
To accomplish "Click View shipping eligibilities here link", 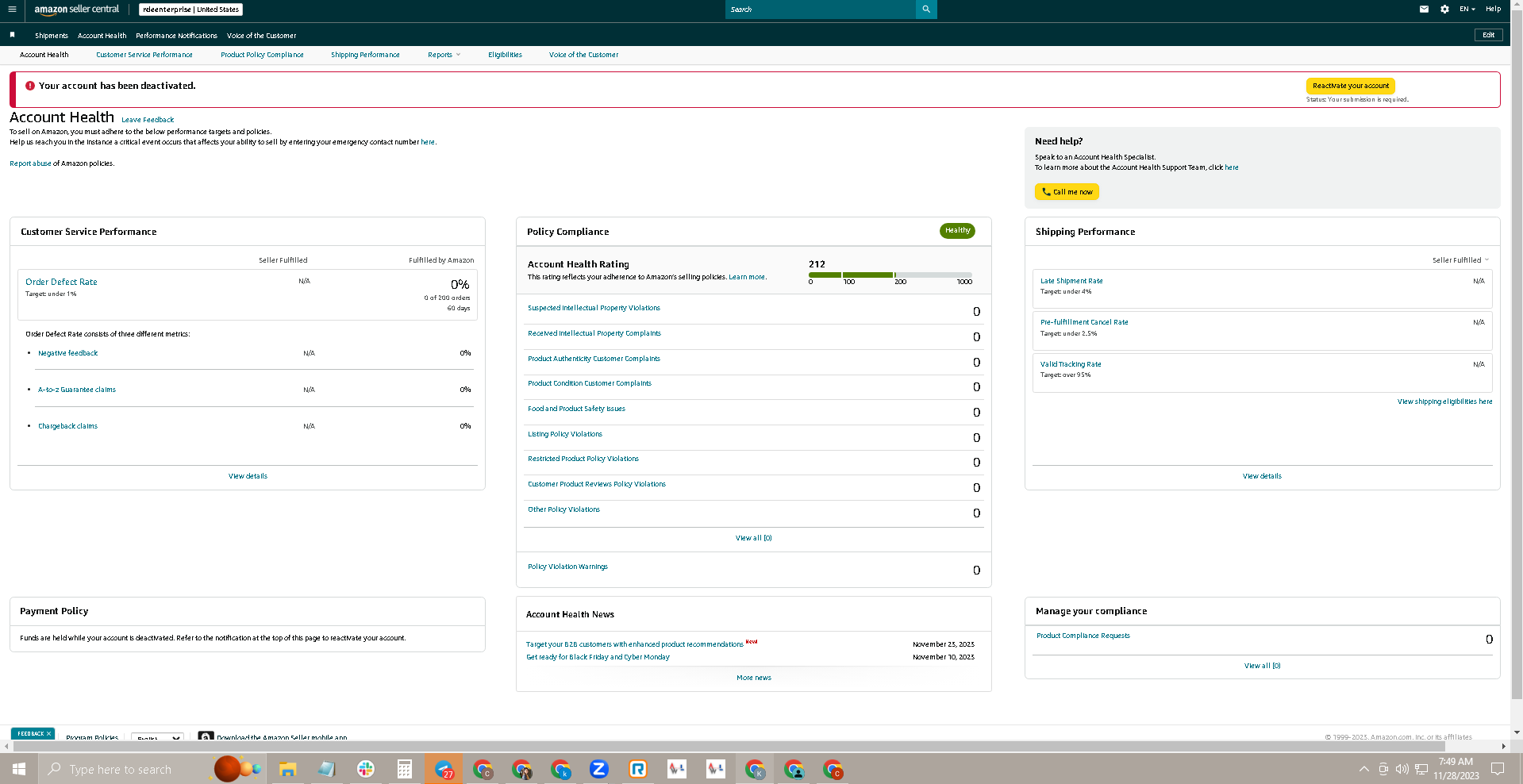I will (x=1444, y=402).
